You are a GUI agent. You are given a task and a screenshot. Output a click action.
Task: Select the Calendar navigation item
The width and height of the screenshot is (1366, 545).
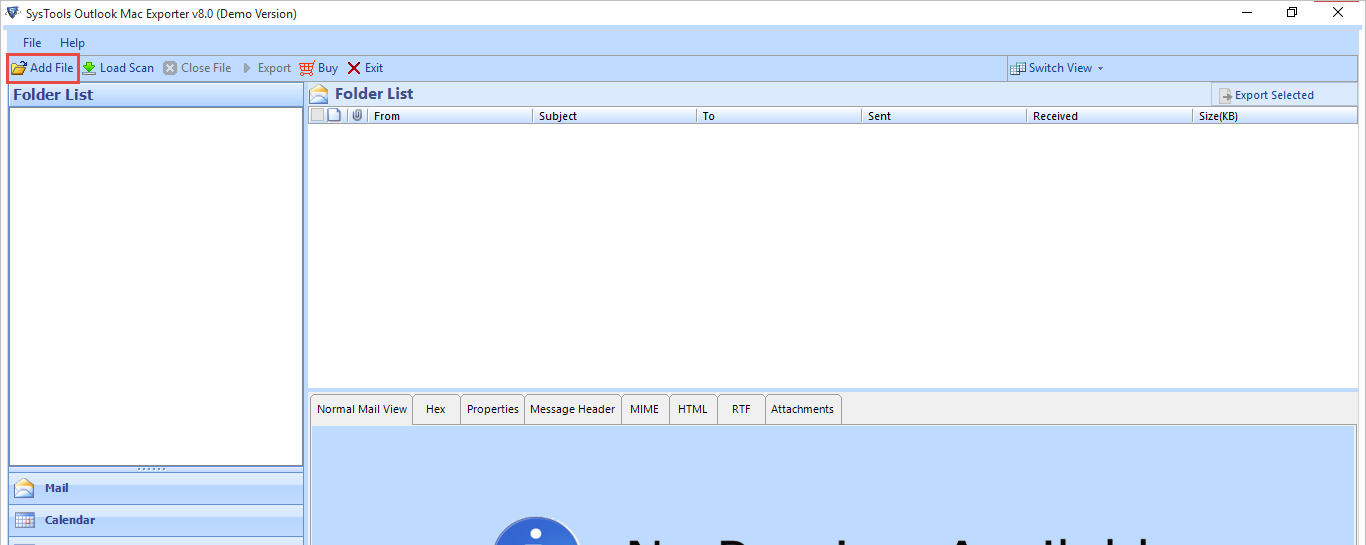click(x=156, y=520)
